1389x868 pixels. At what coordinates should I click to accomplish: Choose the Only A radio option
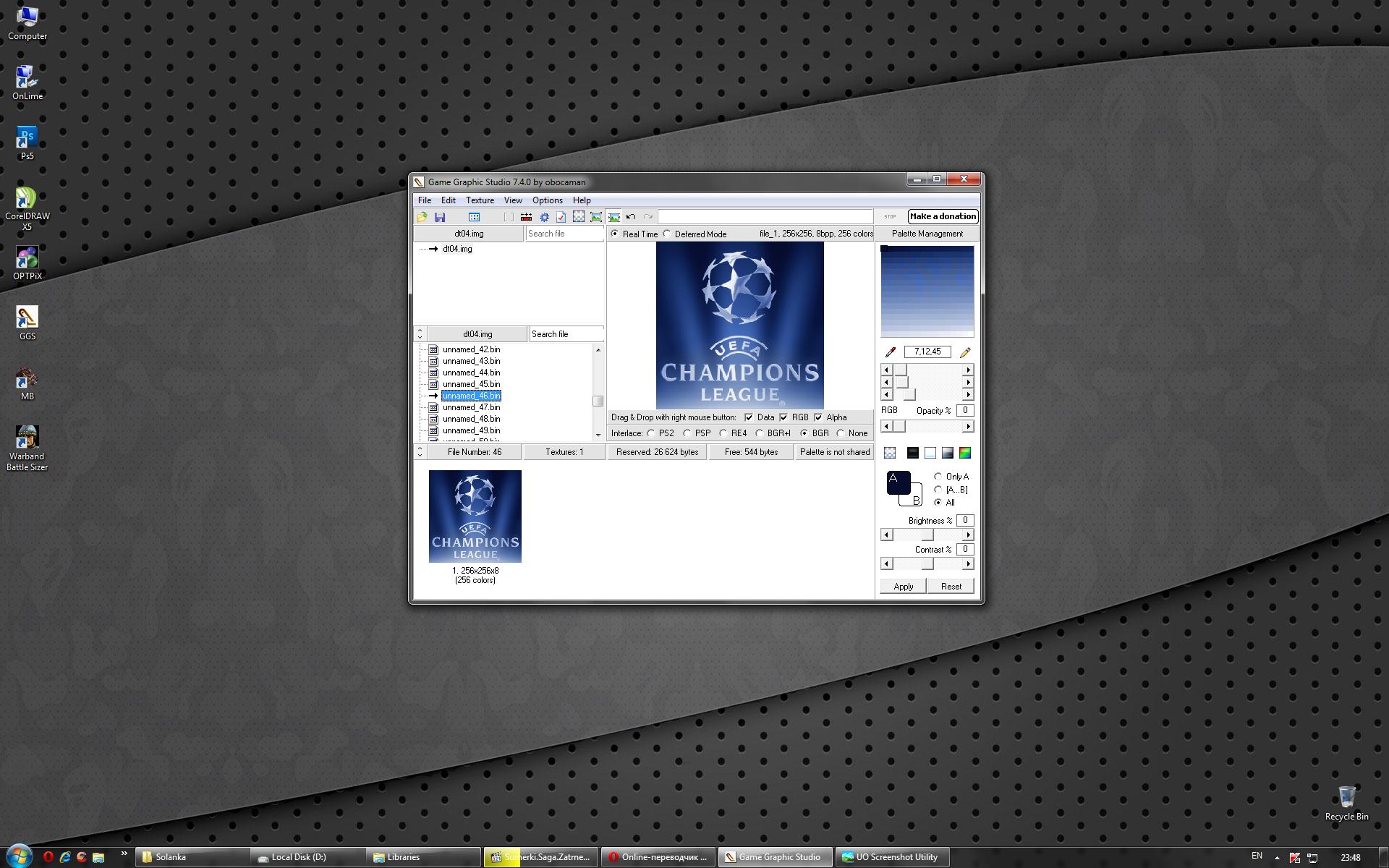point(938,477)
